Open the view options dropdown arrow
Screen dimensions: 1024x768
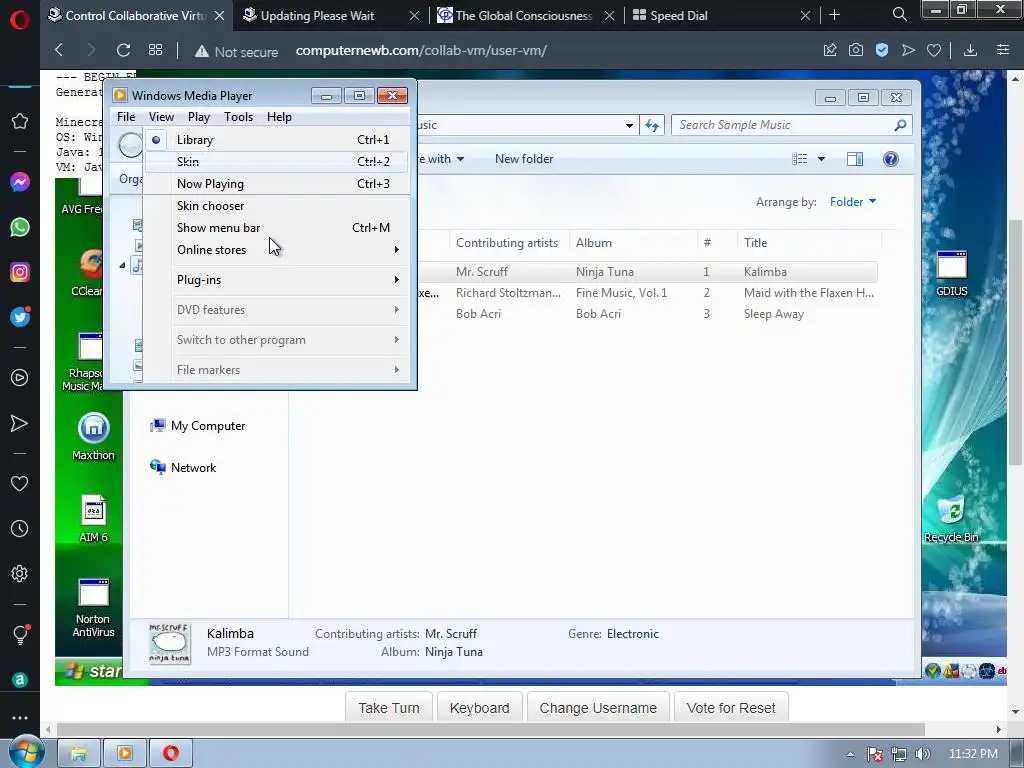822,159
